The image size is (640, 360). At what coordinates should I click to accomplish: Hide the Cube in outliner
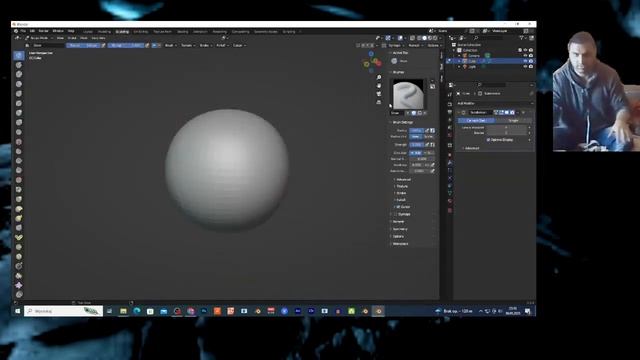tap(525, 61)
